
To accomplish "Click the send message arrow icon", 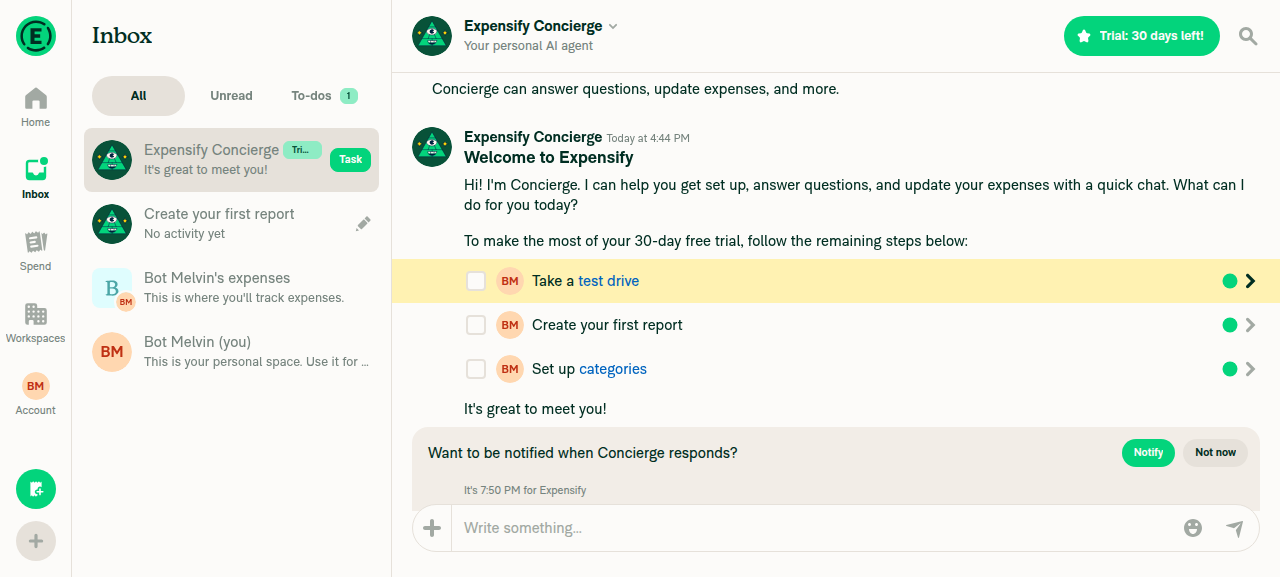I will click(x=1235, y=528).
